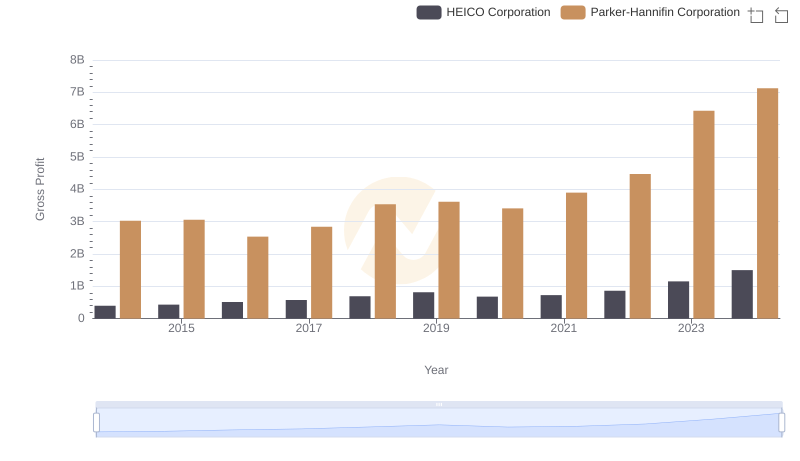The width and height of the screenshot is (800, 461).
Task: Click the 1B y-axis label
Action: click(77, 286)
